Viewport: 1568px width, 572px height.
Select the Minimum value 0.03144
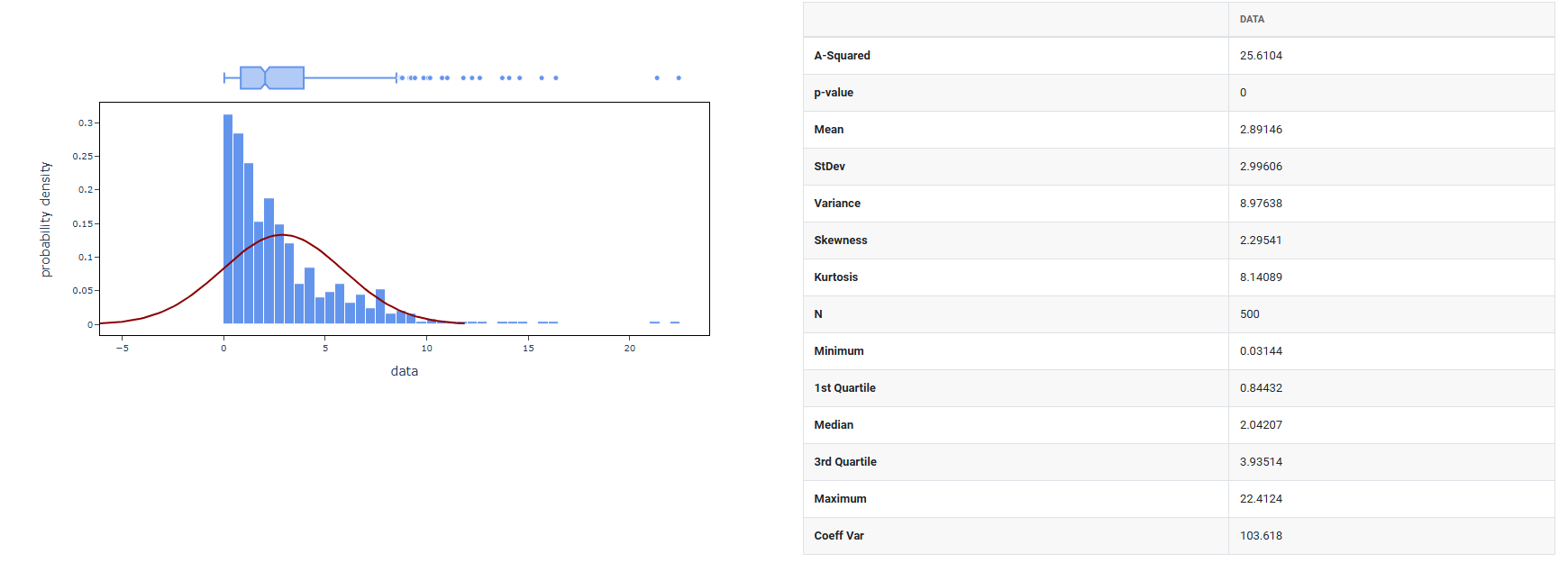click(1260, 351)
